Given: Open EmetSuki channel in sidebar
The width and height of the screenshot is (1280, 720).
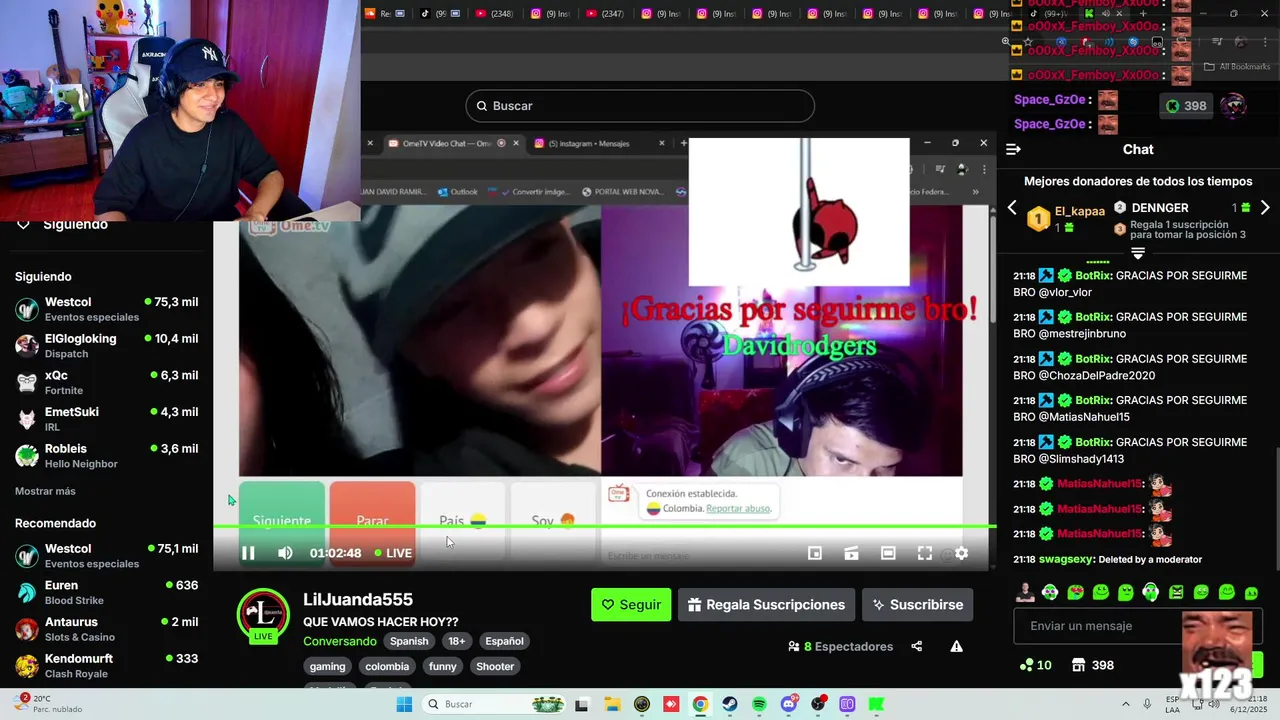Looking at the screenshot, I should tap(106, 418).
